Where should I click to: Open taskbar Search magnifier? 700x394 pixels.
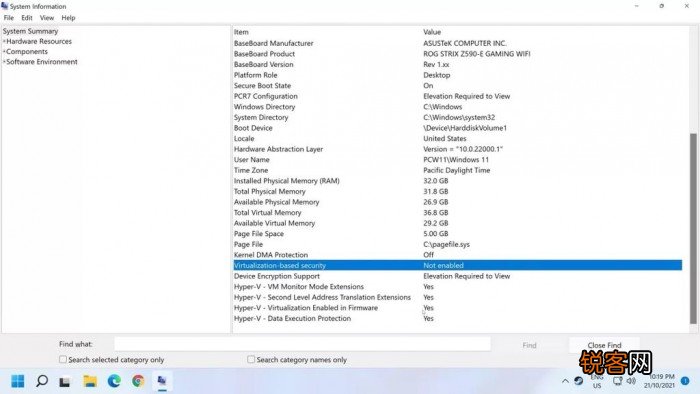click(42, 381)
